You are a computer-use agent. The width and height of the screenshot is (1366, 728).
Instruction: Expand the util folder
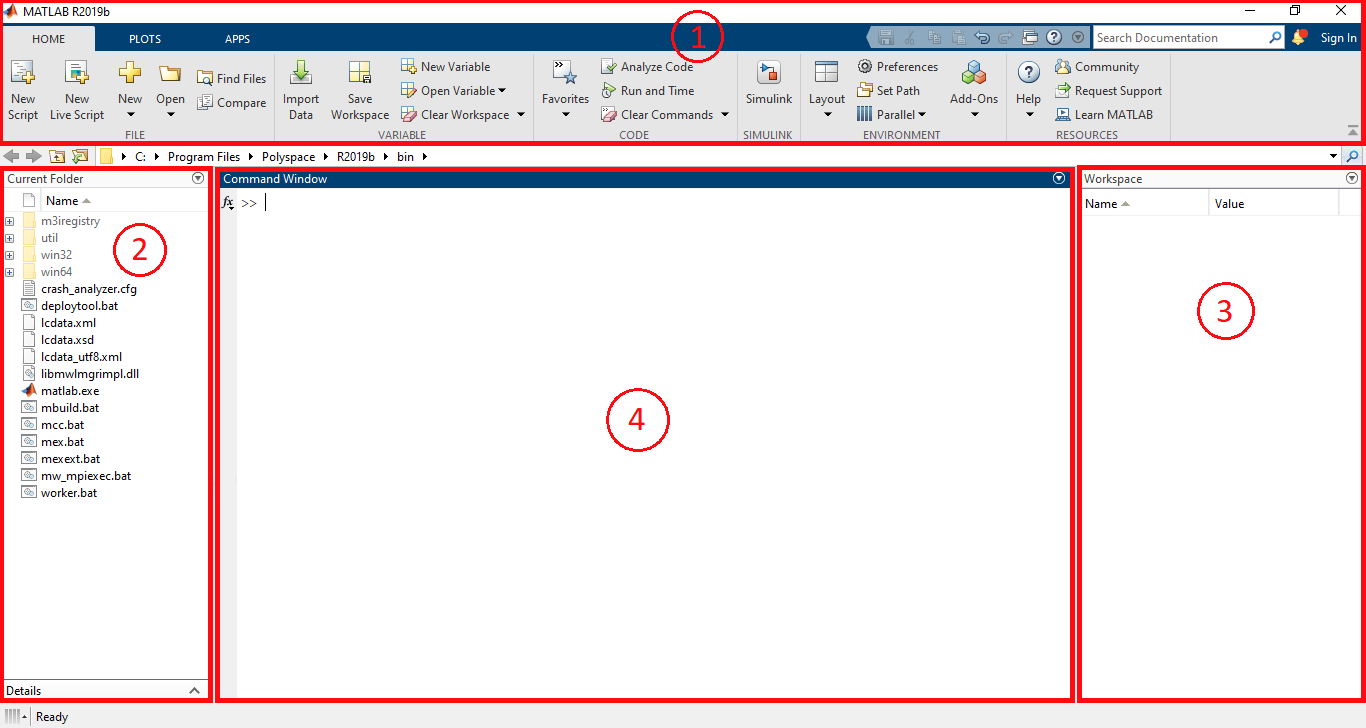click(x=10, y=238)
